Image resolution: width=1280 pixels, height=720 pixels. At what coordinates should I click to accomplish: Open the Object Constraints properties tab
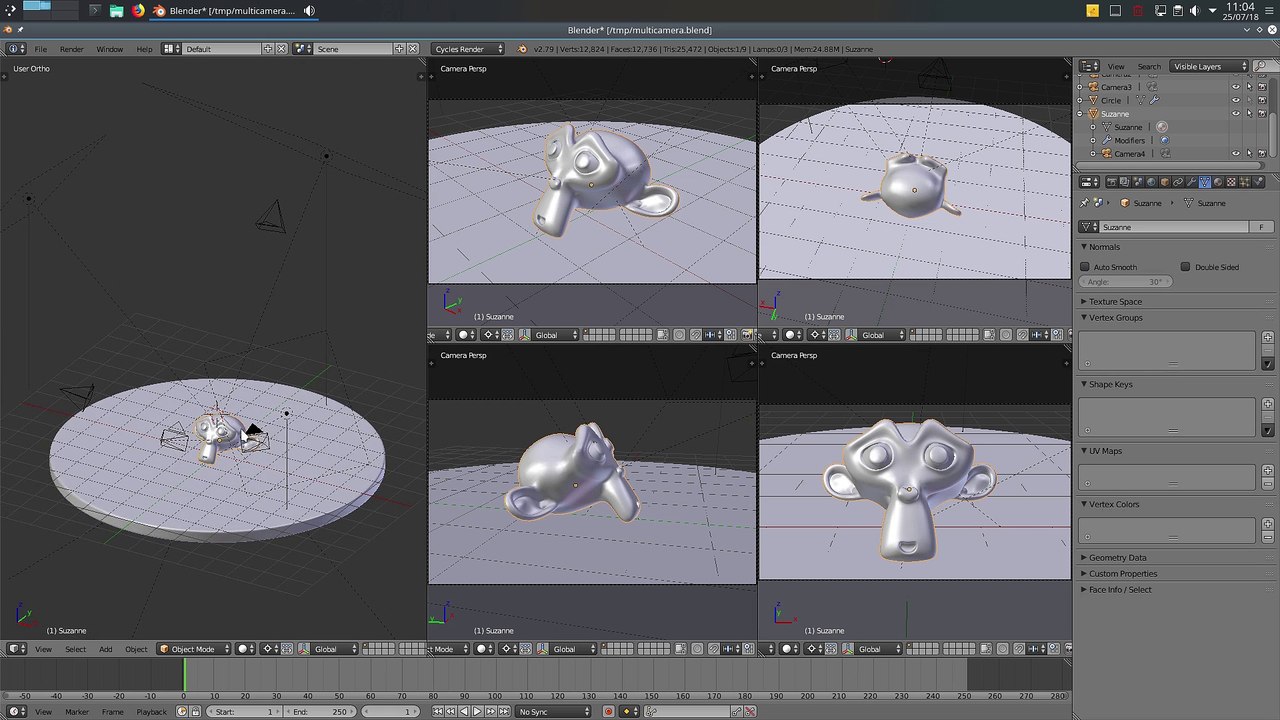pos(1177,182)
